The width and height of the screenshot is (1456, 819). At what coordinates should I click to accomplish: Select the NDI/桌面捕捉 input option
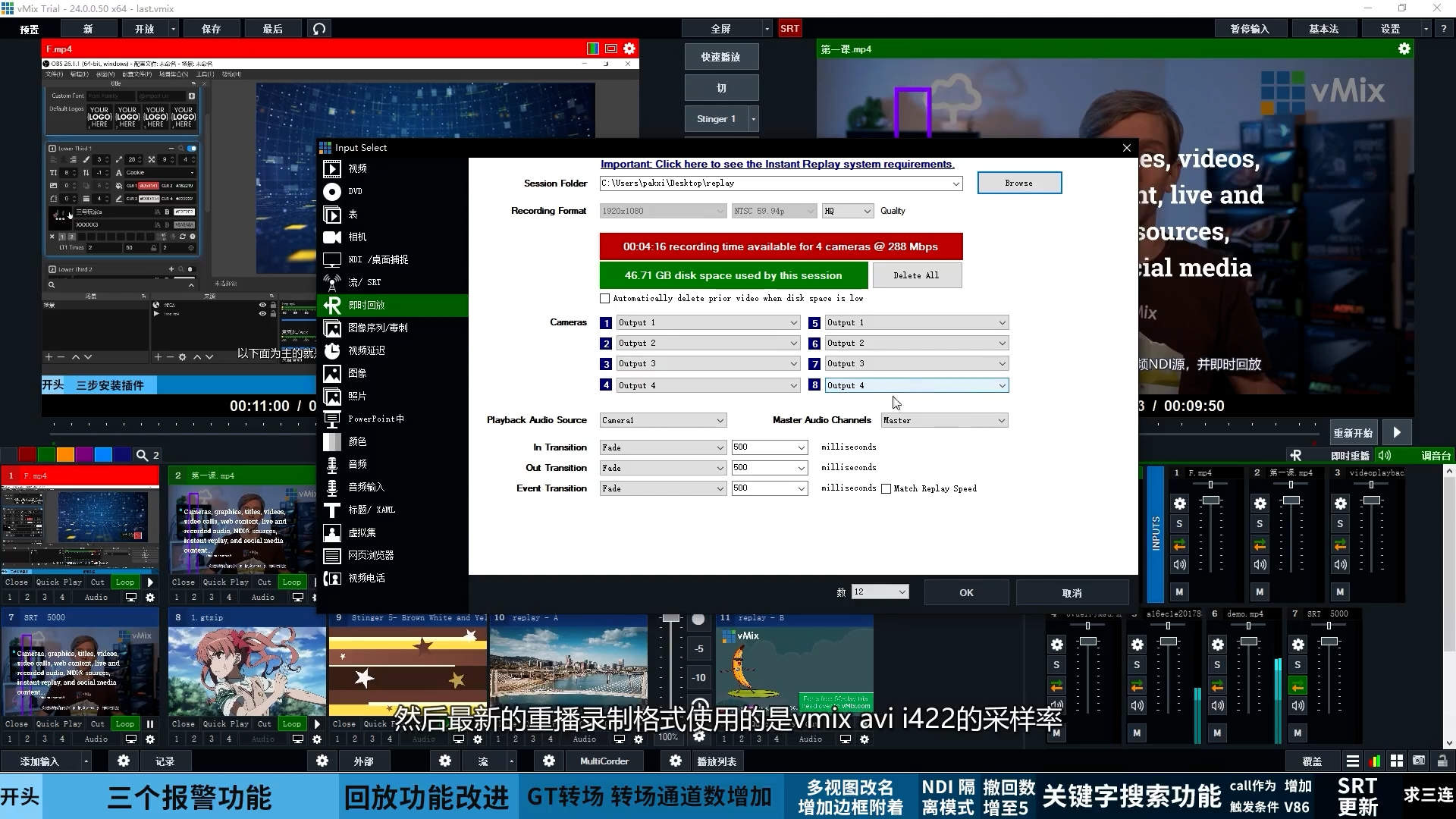pyautogui.click(x=377, y=259)
